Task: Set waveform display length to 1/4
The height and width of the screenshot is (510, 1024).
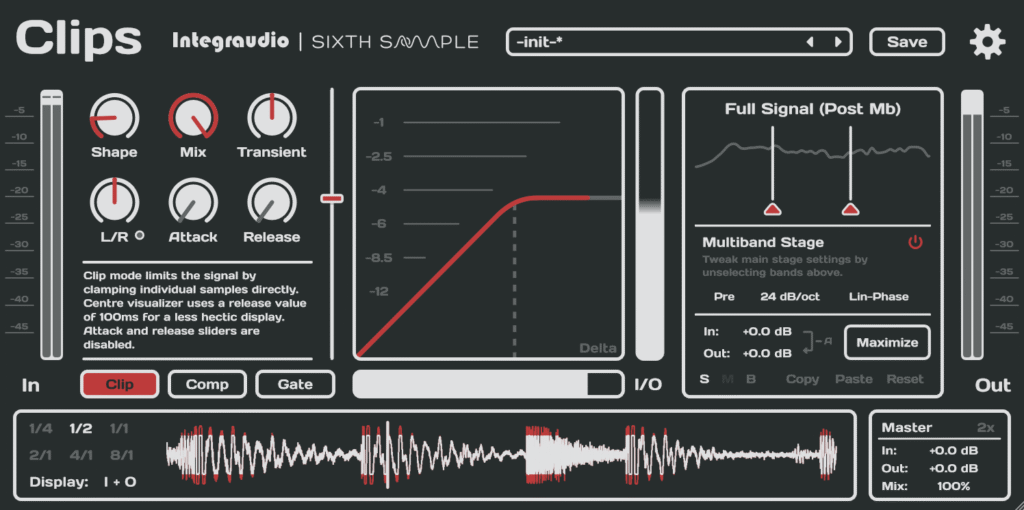Action: pos(40,429)
